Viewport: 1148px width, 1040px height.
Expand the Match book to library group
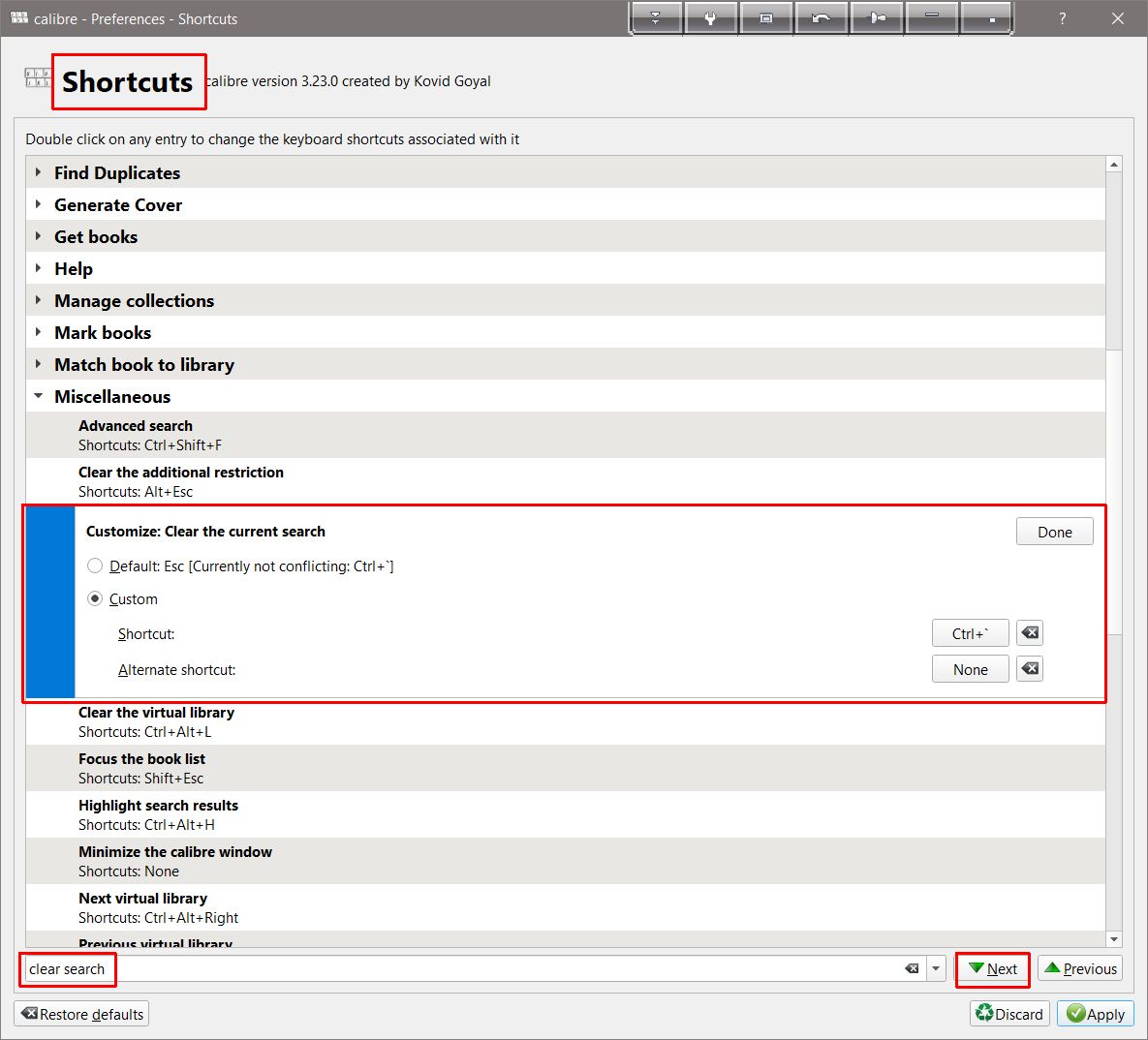click(38, 364)
